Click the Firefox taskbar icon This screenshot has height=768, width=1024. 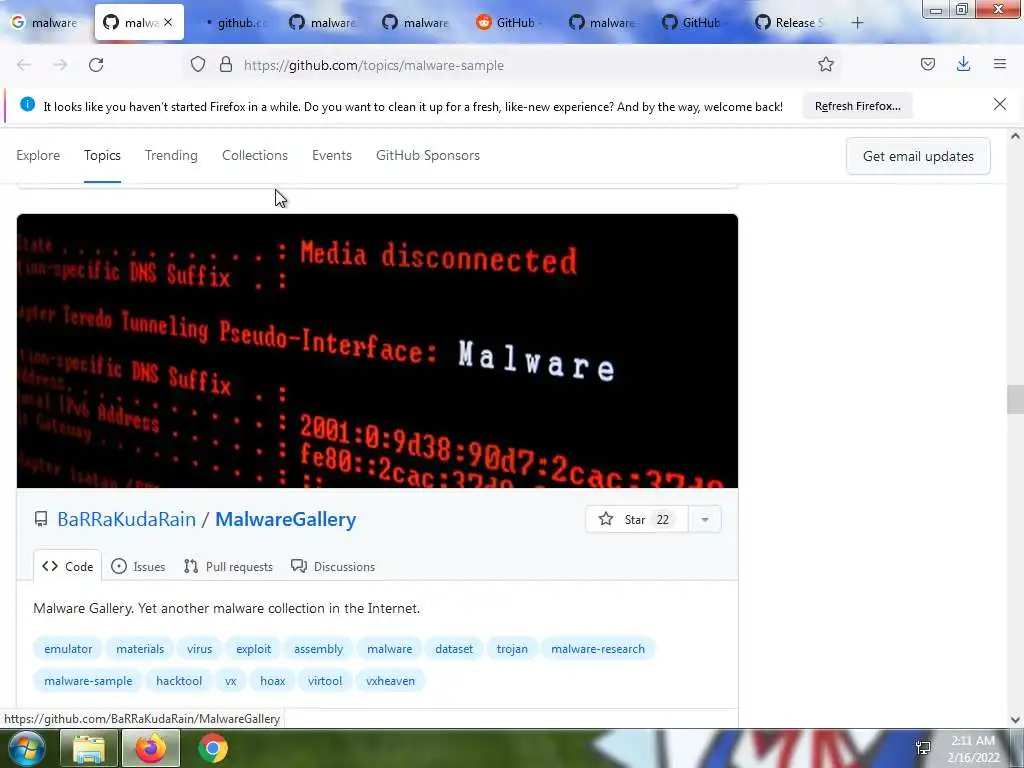click(152, 748)
